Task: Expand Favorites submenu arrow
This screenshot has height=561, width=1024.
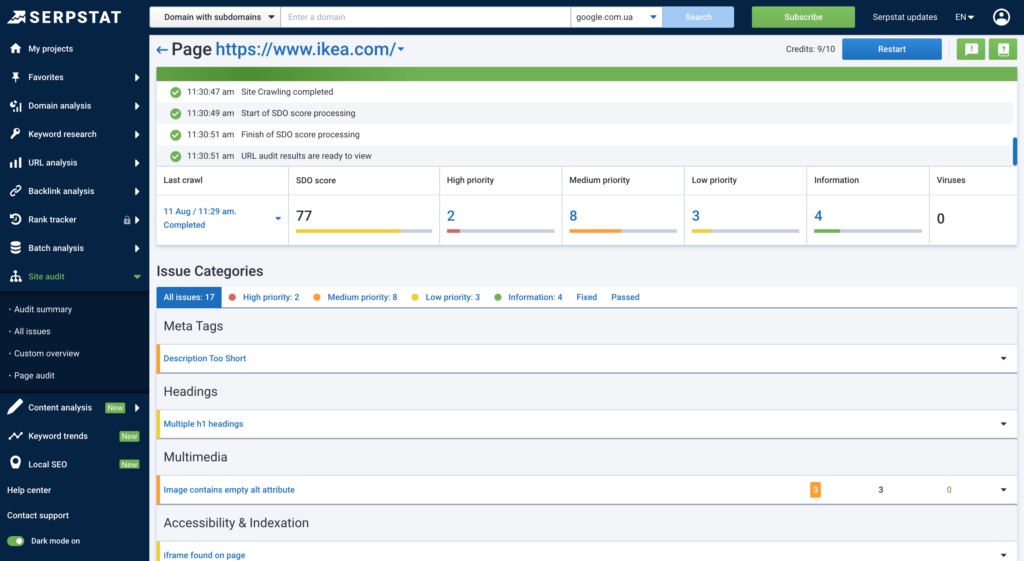Action: tap(137, 77)
